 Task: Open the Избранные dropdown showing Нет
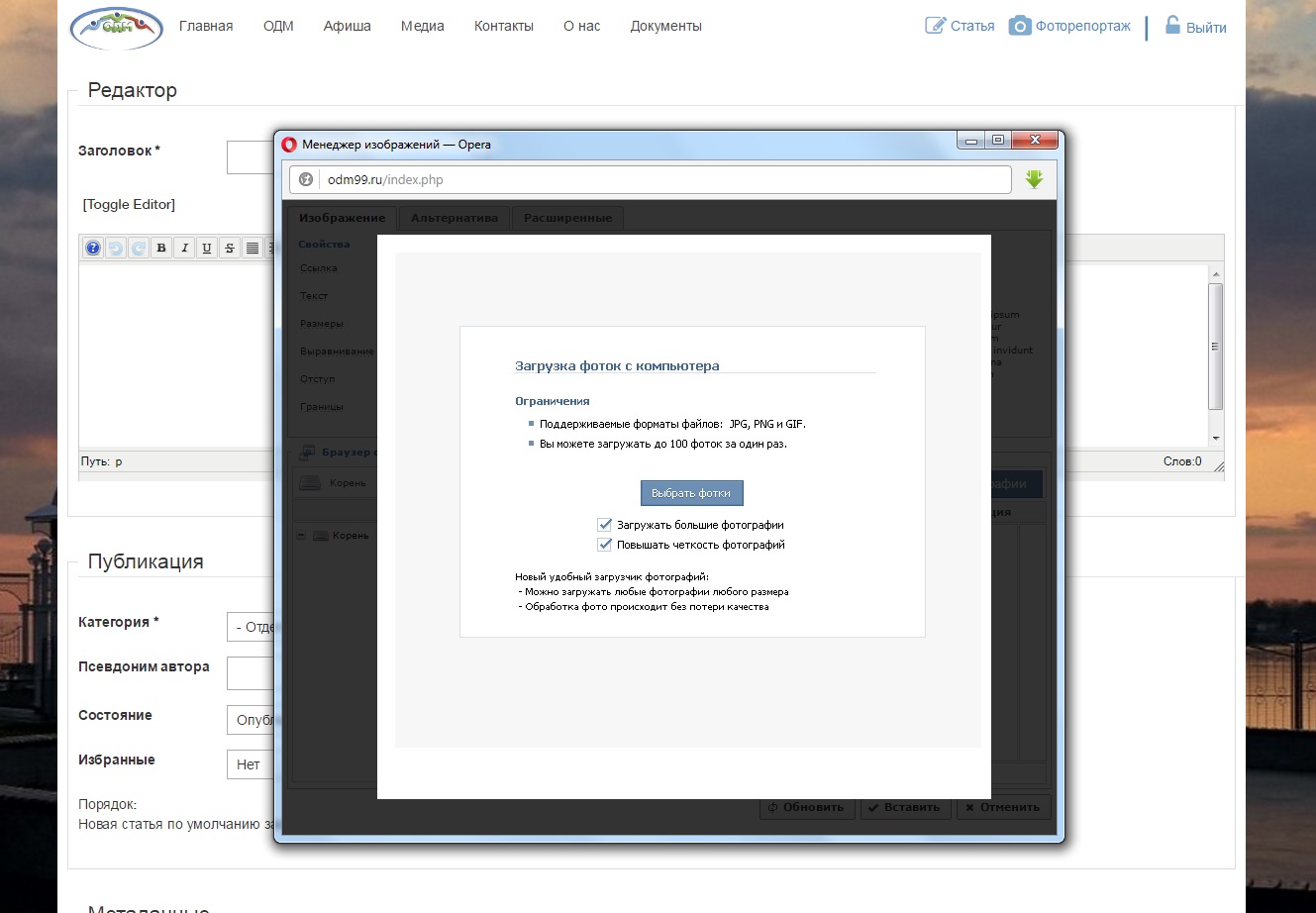pos(251,764)
